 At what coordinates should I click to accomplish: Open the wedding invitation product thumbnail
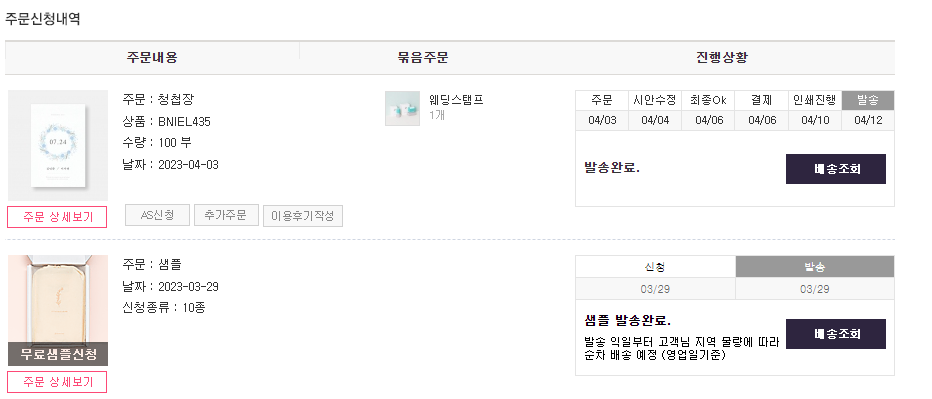click(x=58, y=145)
